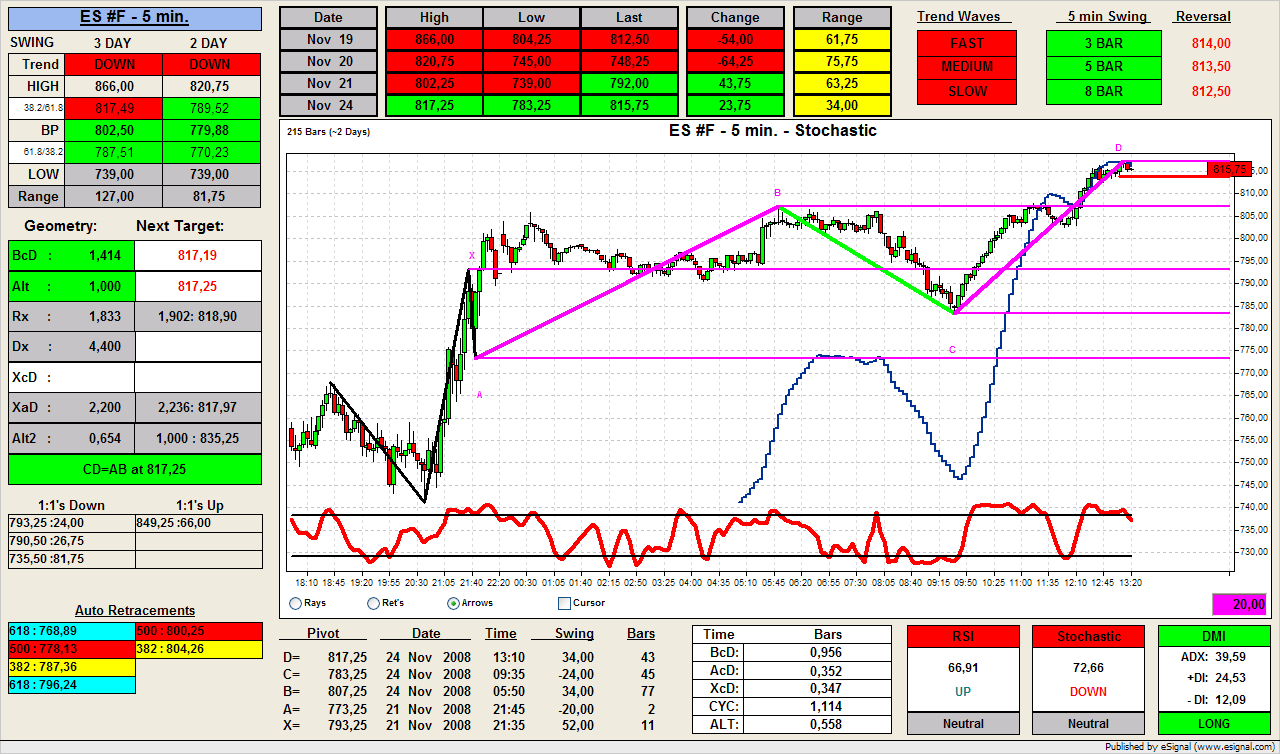Select the Rays radio button
Screen dimensions: 1280x754
[x=295, y=603]
